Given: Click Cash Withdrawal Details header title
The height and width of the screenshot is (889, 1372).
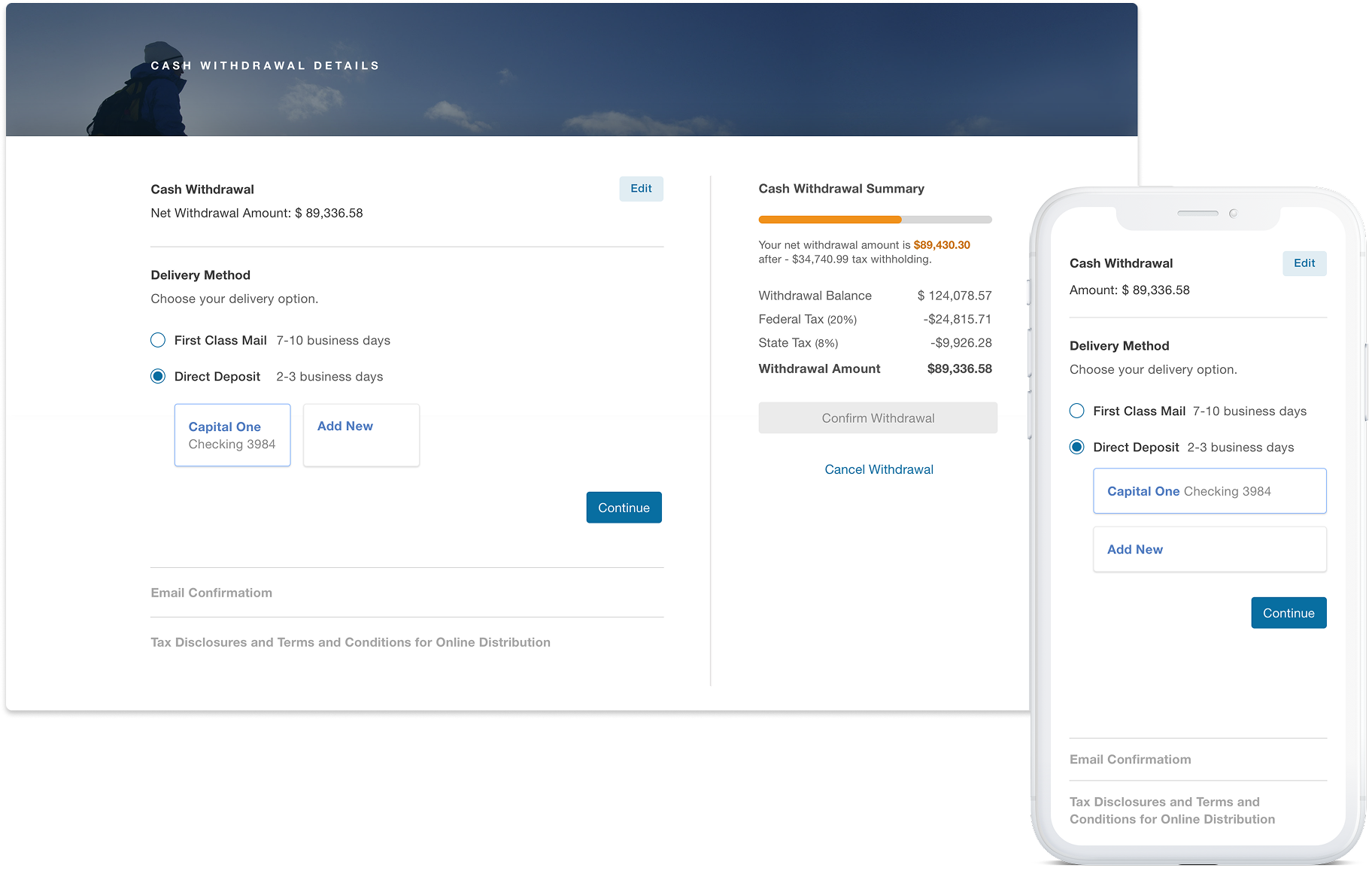Looking at the screenshot, I should (x=265, y=66).
